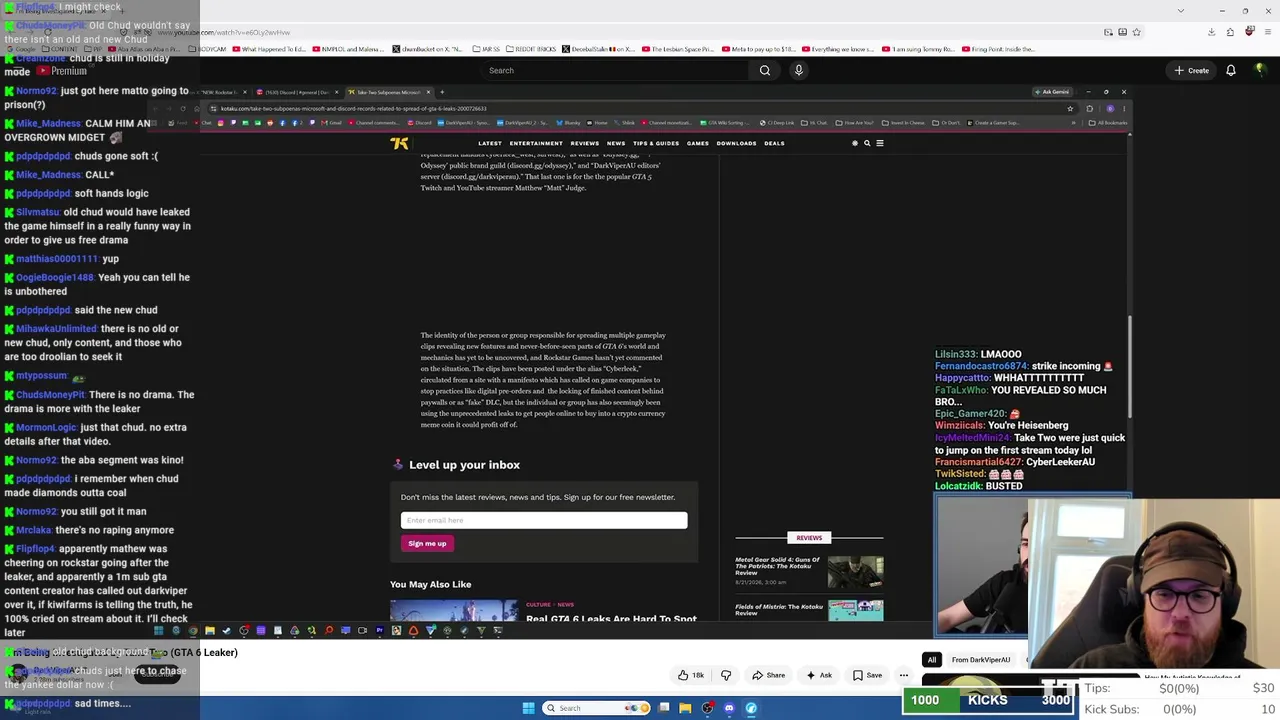The image size is (1280, 720).
Task: Open the REDDIT BRICKS bookmark folder
Action: tap(530, 49)
